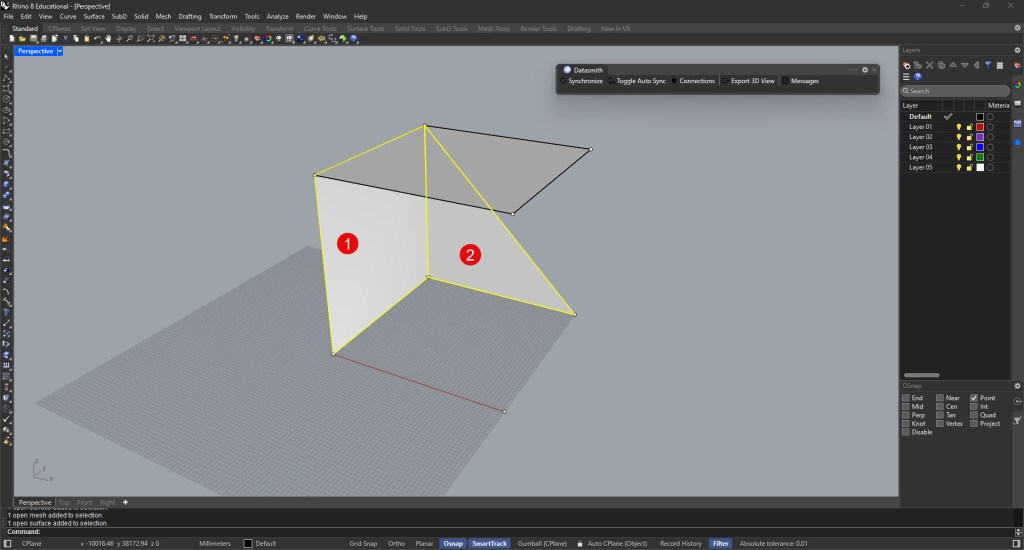Switch to the Curve Tools toolbar tab
The width and height of the screenshot is (1024, 550).
coord(320,28)
